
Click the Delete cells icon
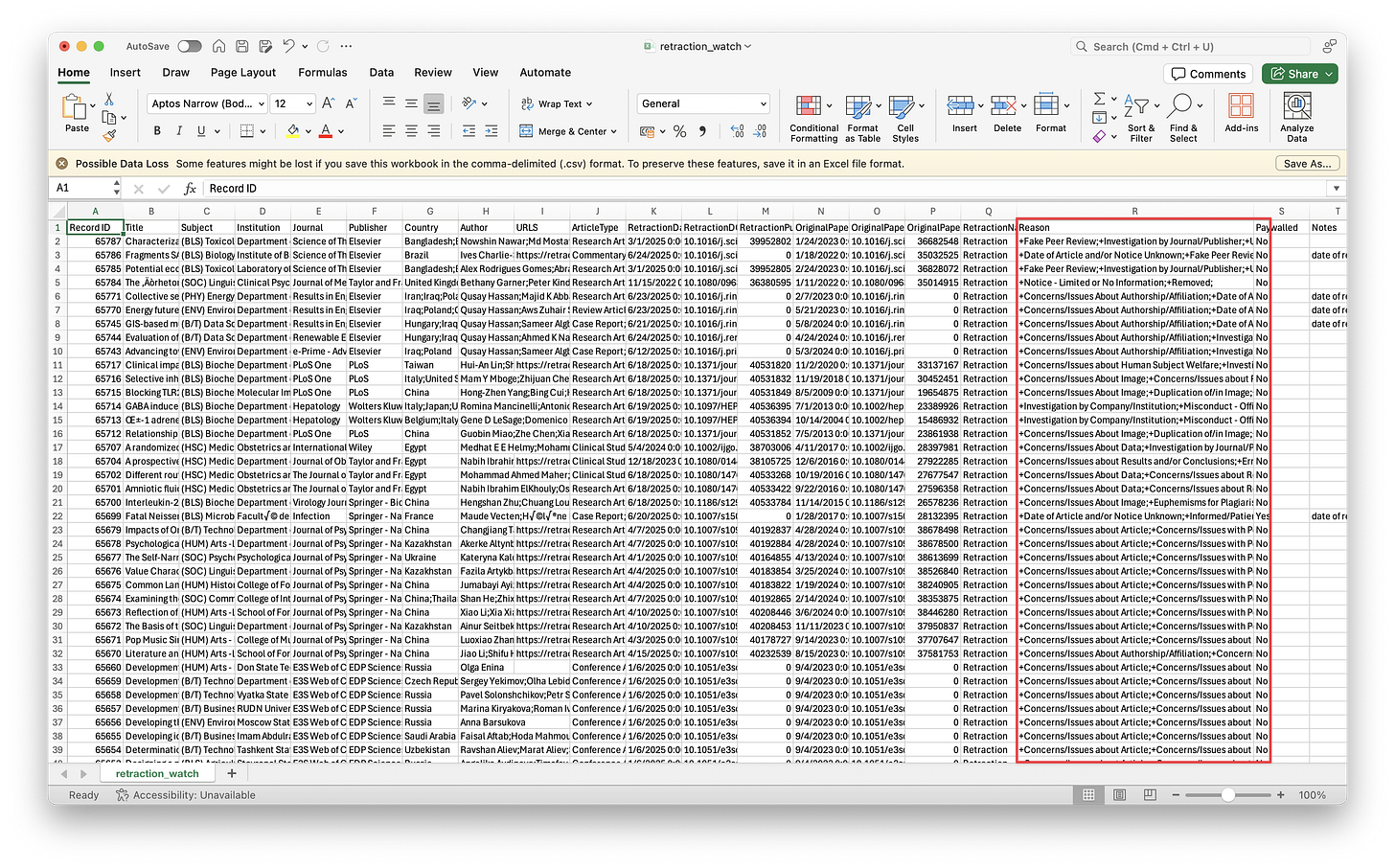(x=1002, y=105)
